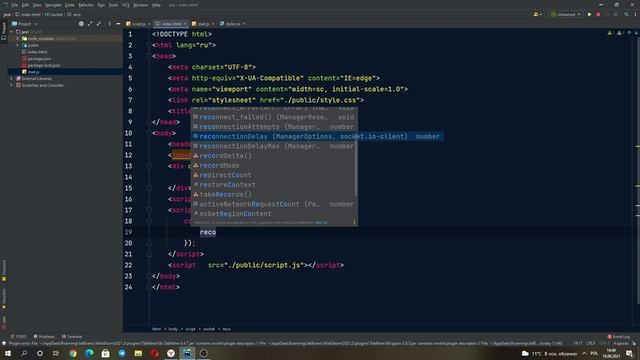
Task: Select package-lock.json in the project tree
Action: [44, 65]
